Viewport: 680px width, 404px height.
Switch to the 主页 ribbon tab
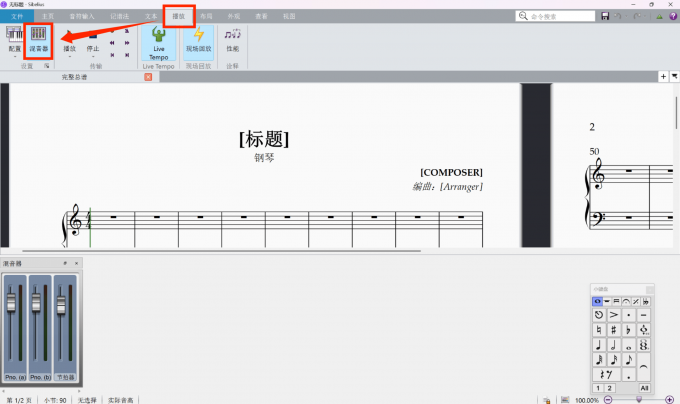[48, 16]
